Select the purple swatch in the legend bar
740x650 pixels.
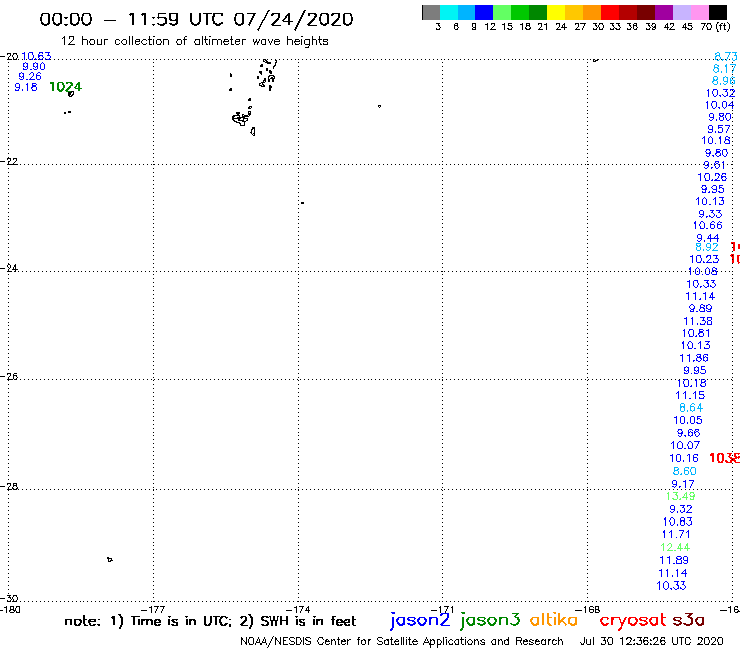(x=664, y=12)
